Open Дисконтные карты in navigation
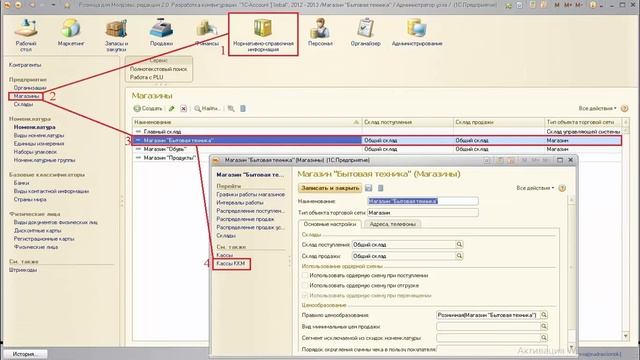Screen dimensions: 640x360 37,231
